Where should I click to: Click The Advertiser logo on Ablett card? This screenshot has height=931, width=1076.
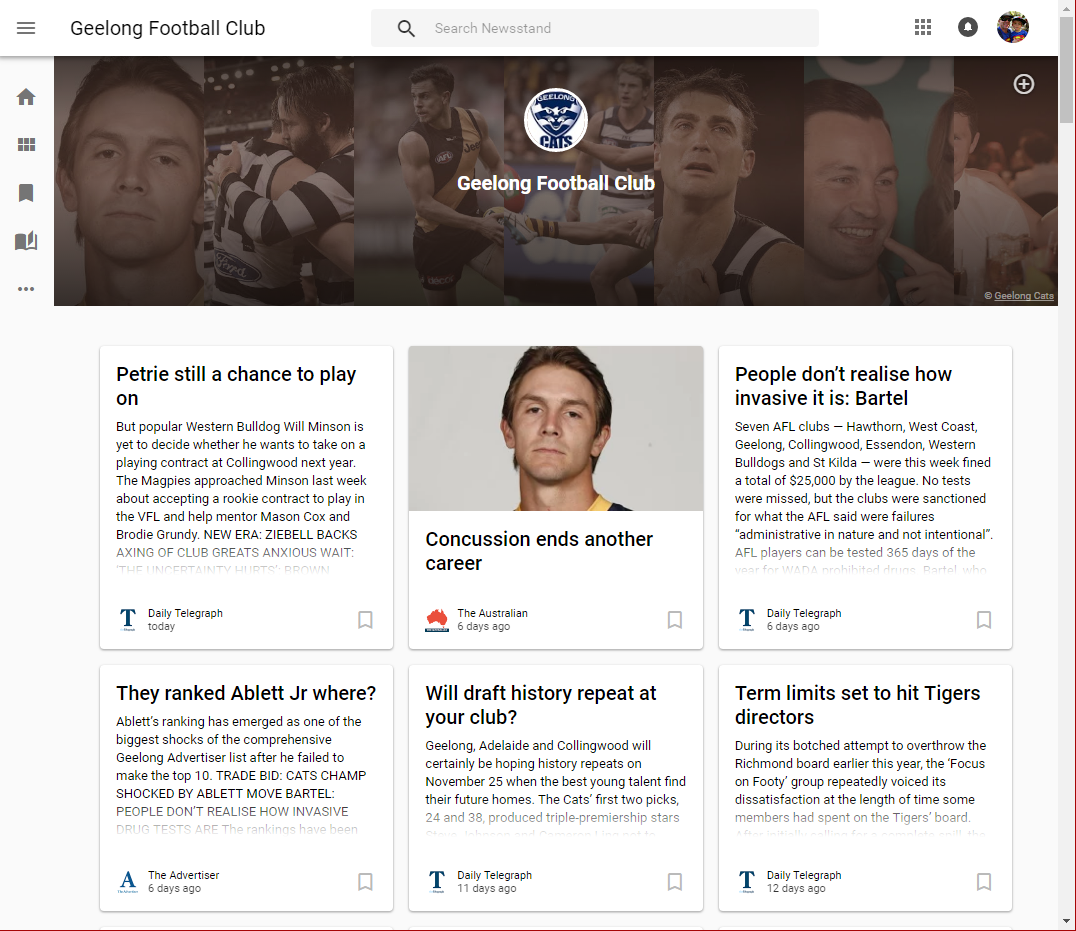[x=128, y=882]
